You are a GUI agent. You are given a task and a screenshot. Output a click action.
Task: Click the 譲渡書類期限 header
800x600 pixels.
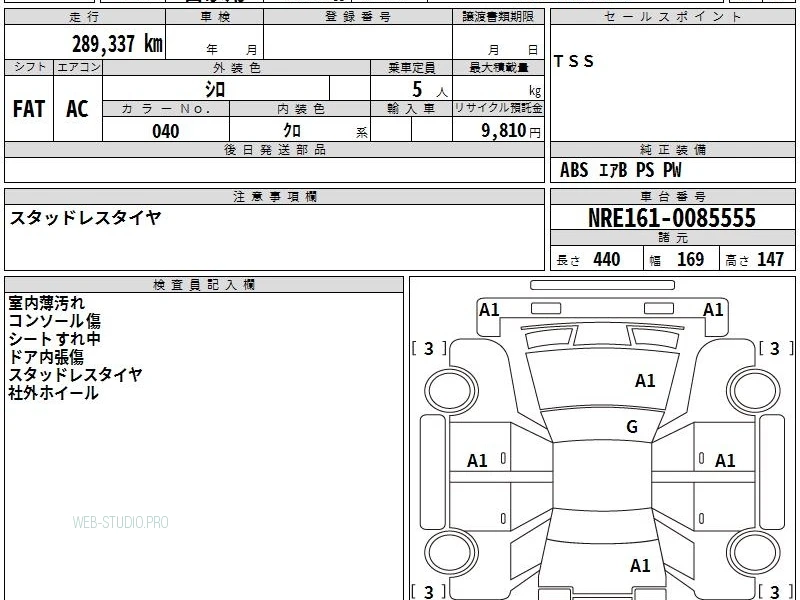[x=498, y=17]
